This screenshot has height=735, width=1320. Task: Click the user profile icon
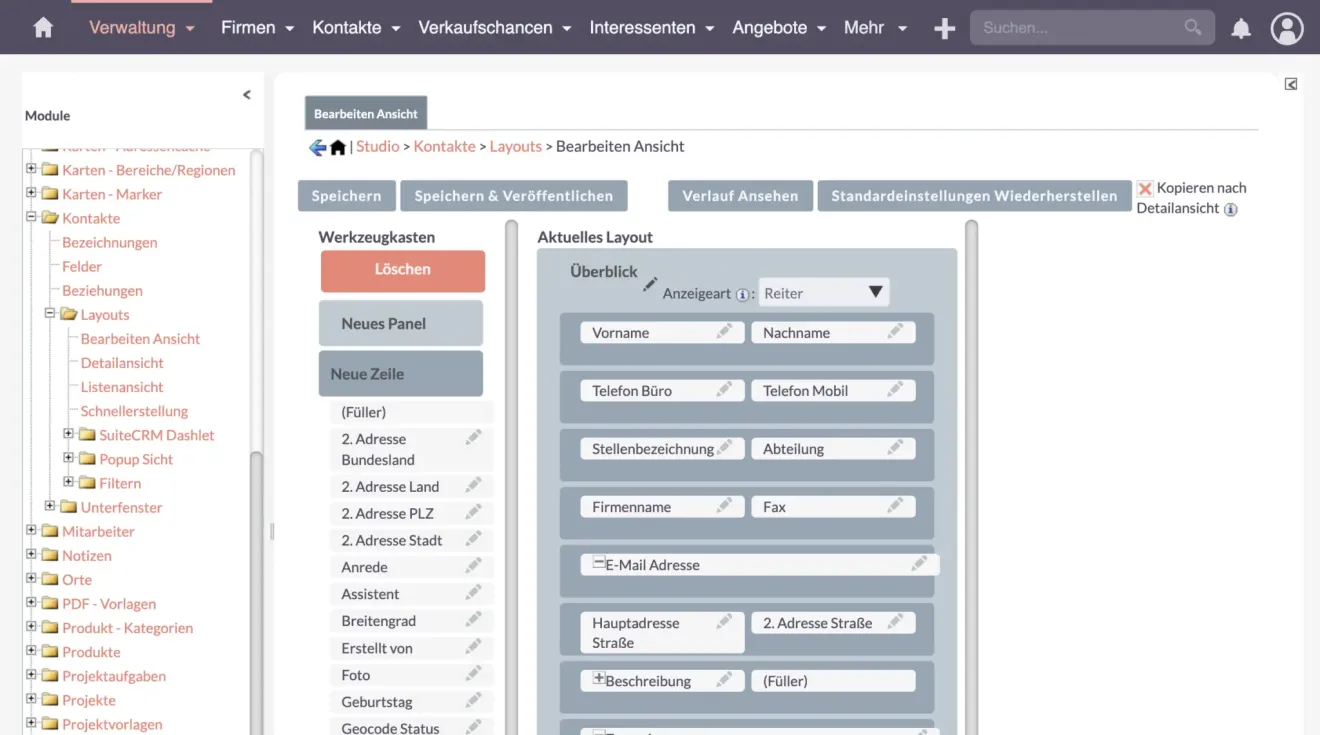[1287, 28]
